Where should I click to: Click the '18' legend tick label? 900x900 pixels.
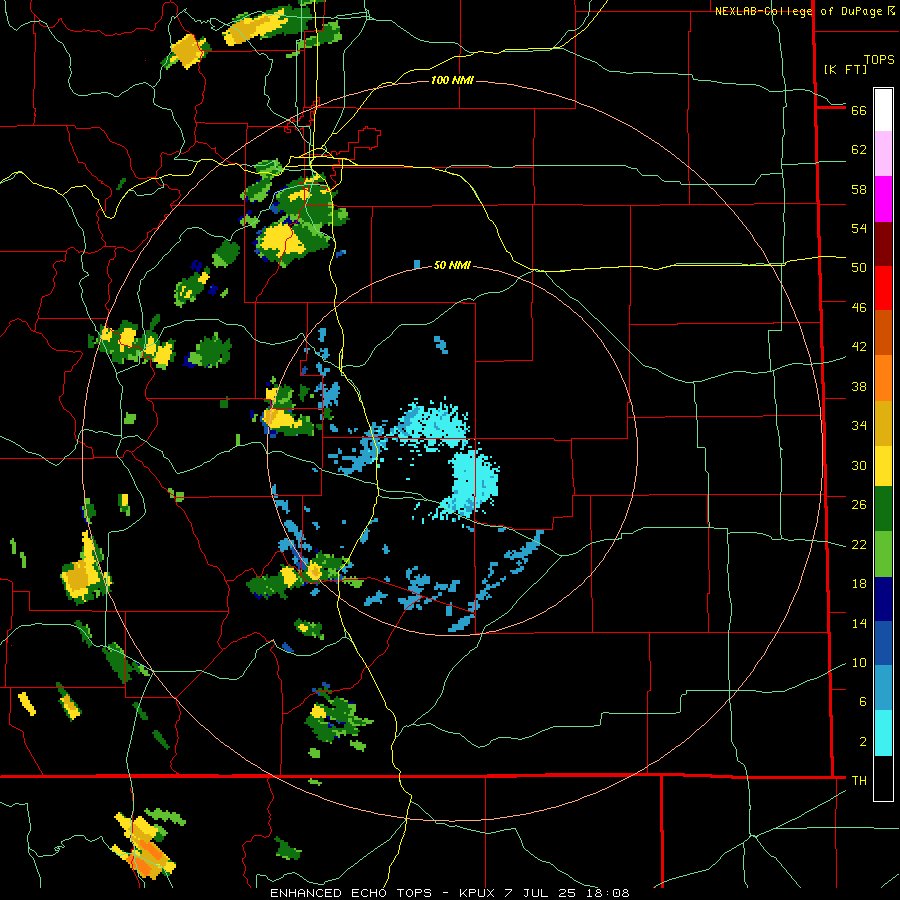pyautogui.click(x=859, y=584)
